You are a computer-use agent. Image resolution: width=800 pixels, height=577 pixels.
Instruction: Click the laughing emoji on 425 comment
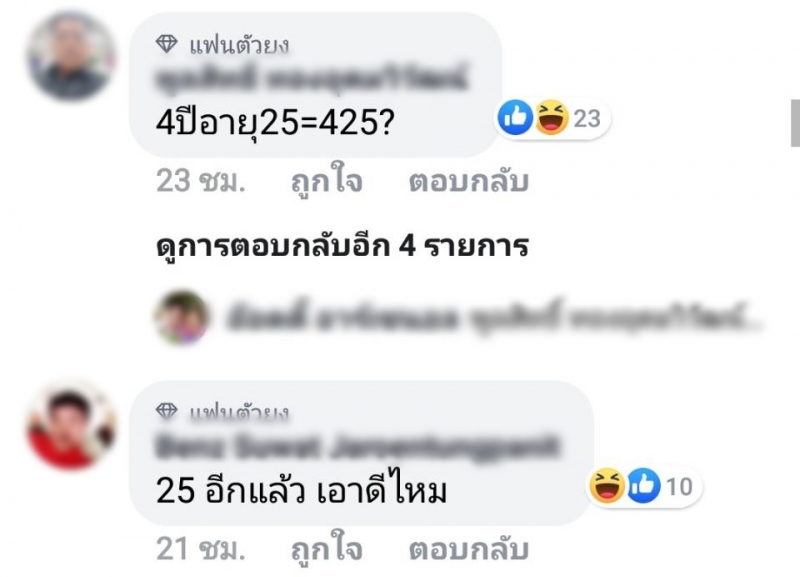click(x=551, y=117)
